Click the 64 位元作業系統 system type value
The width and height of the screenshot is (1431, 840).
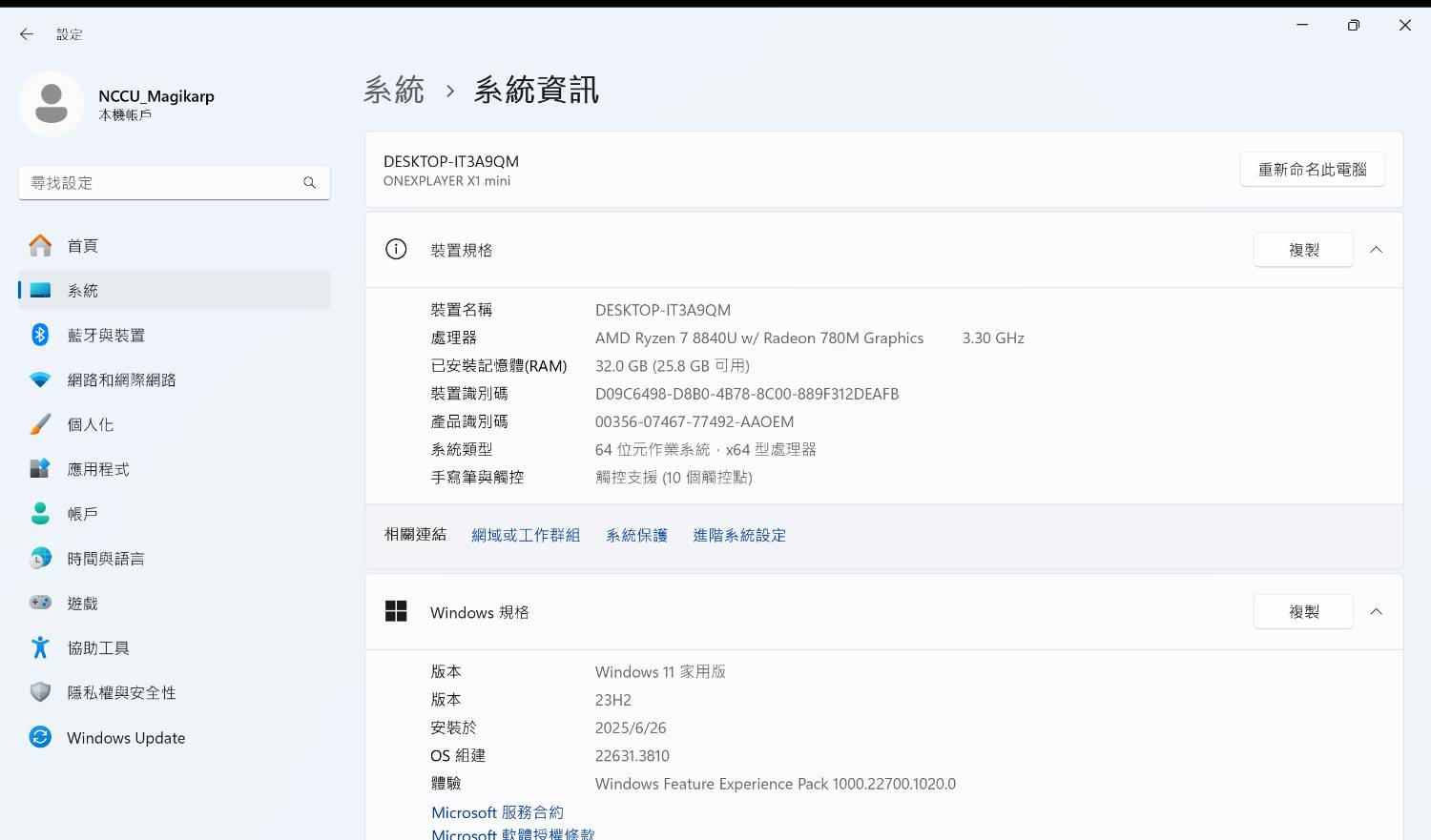706,449
